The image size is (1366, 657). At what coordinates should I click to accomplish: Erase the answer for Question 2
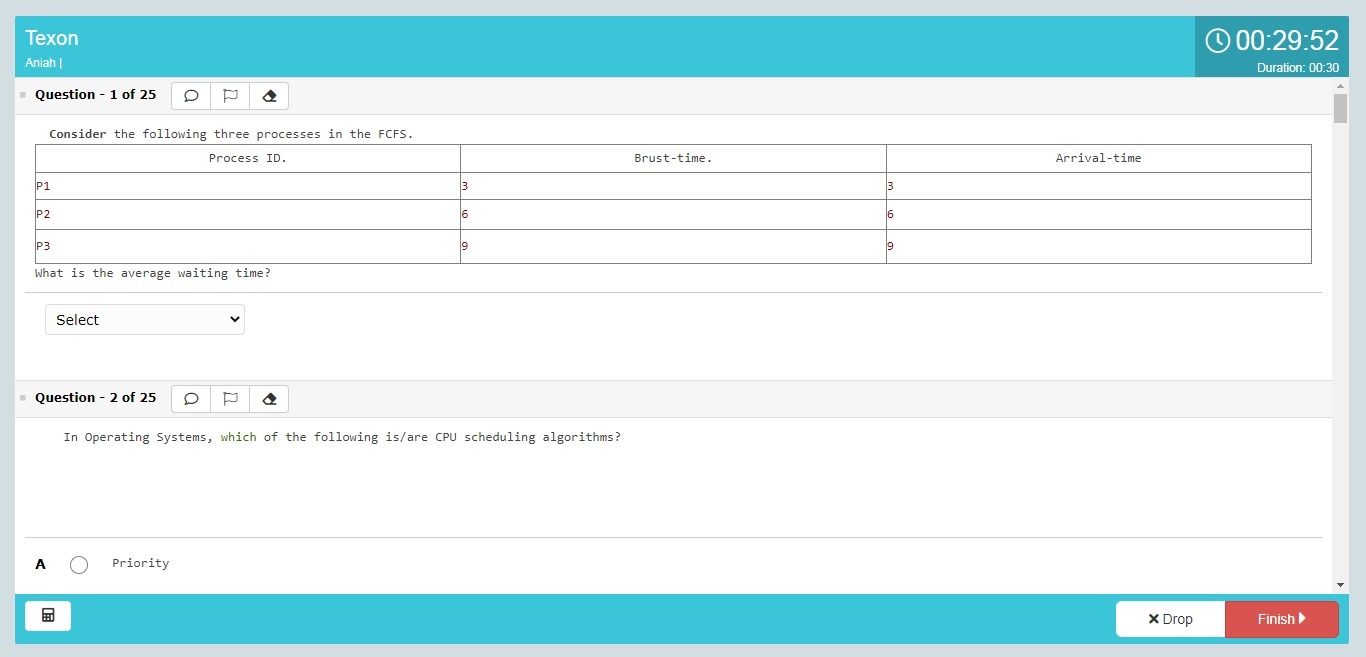(x=269, y=399)
